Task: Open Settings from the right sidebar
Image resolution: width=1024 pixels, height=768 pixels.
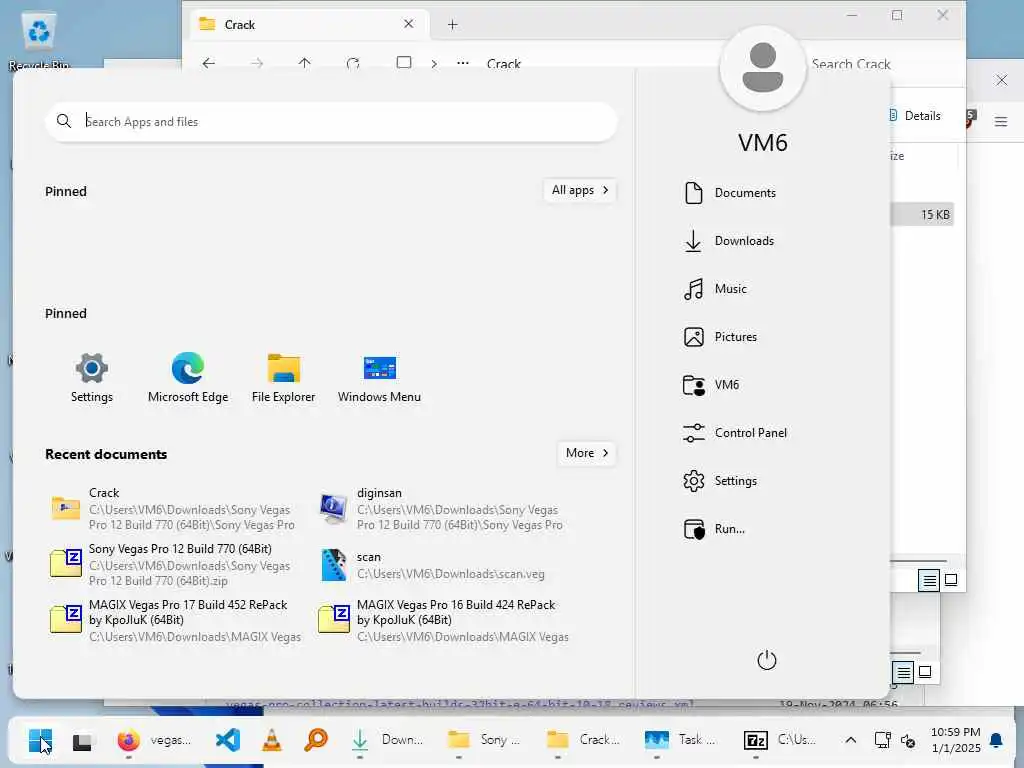Action: (x=720, y=481)
